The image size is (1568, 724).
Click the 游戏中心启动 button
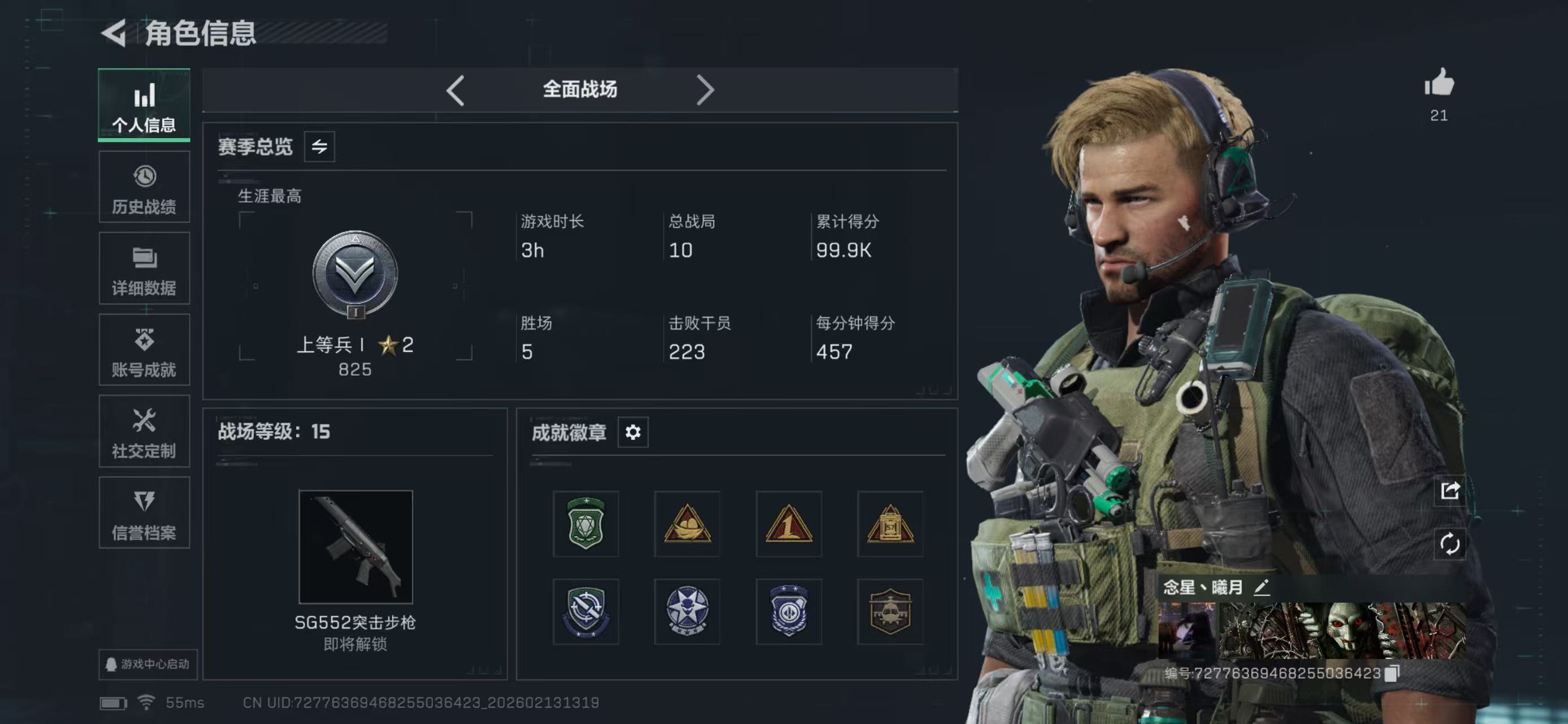148,664
